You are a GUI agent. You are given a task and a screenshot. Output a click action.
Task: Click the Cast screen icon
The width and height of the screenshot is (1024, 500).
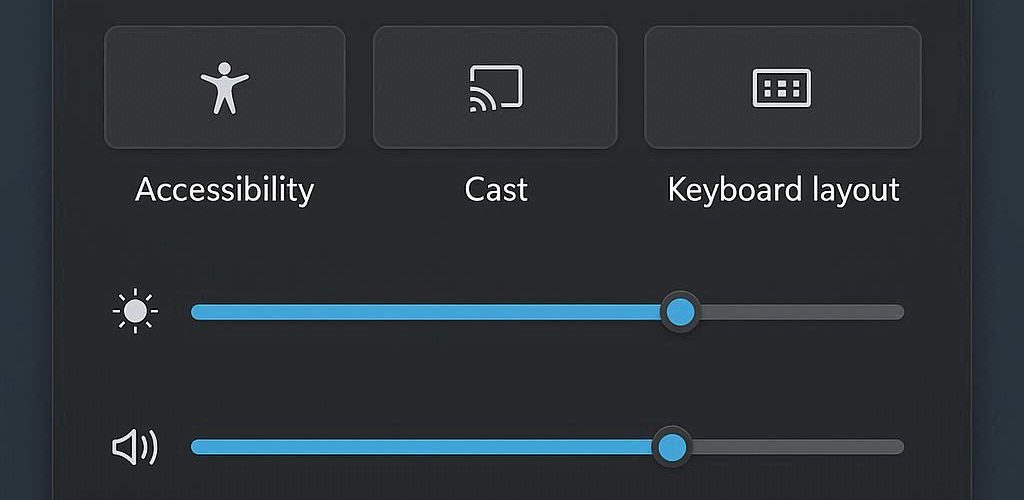(x=496, y=88)
